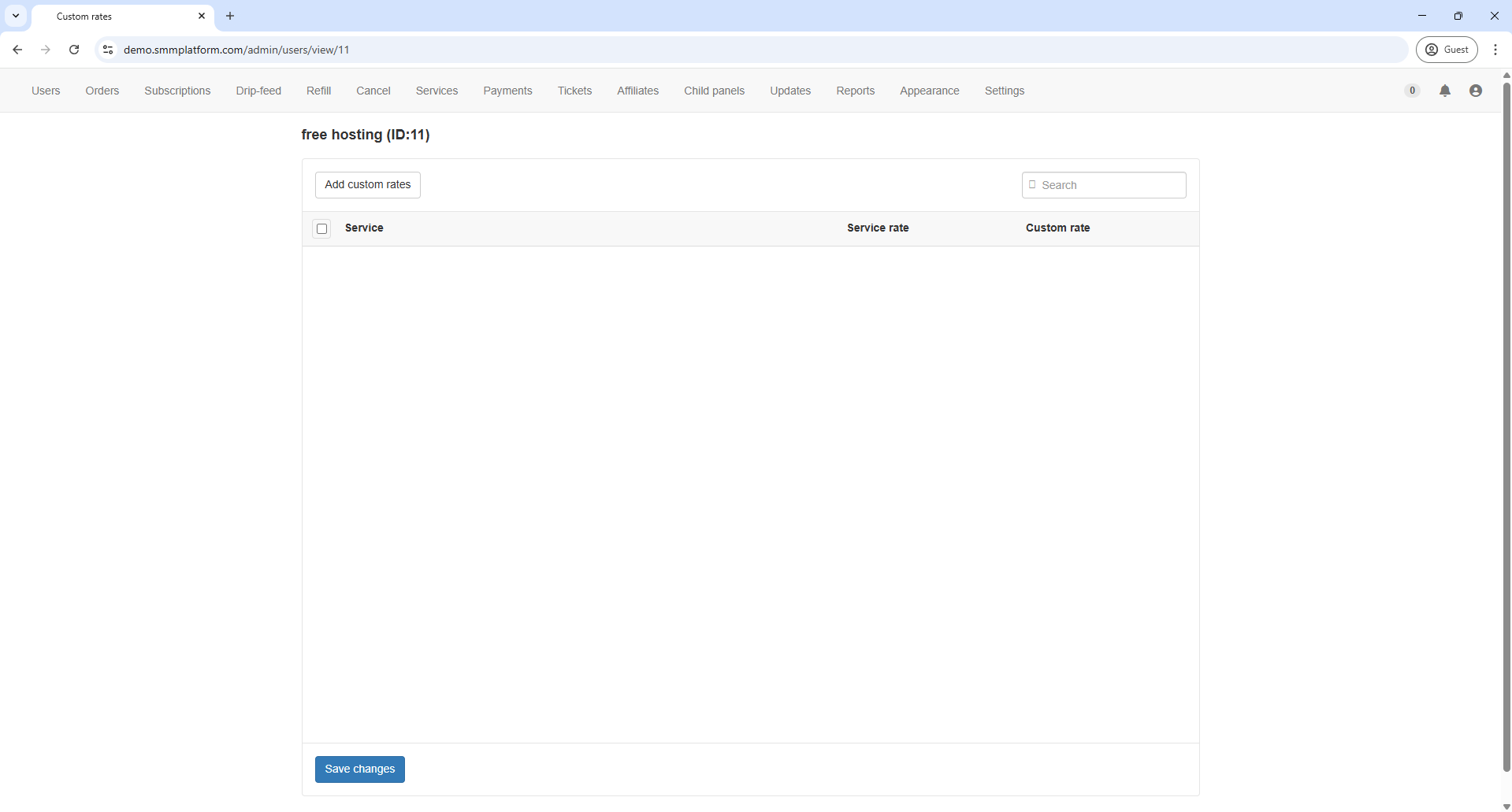Reload the page with refresh icon
The image size is (1512, 812).
point(74,50)
